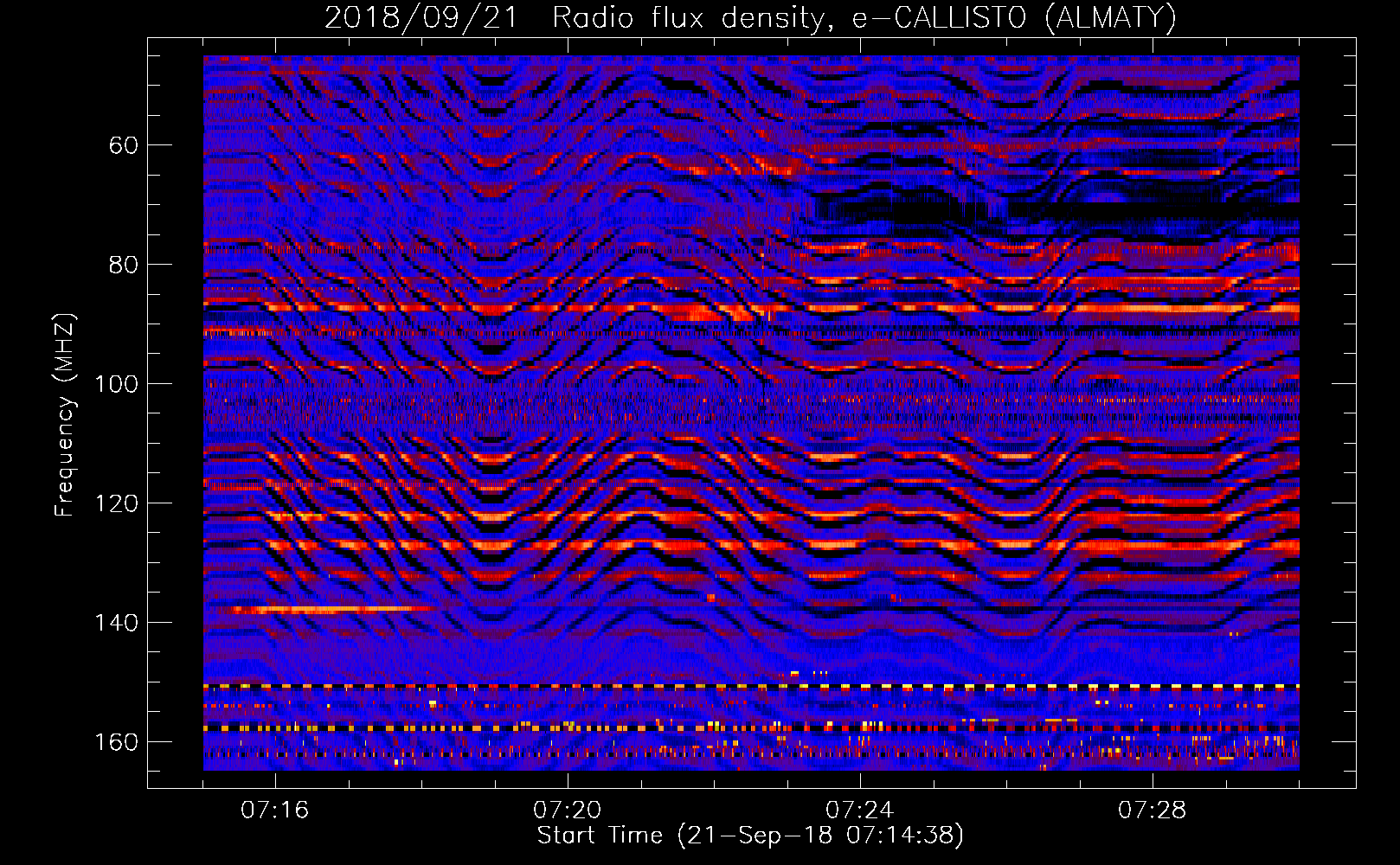This screenshot has height=865, width=1400.
Task: Click the 60 MHz frequency tick label
Action: (x=124, y=145)
